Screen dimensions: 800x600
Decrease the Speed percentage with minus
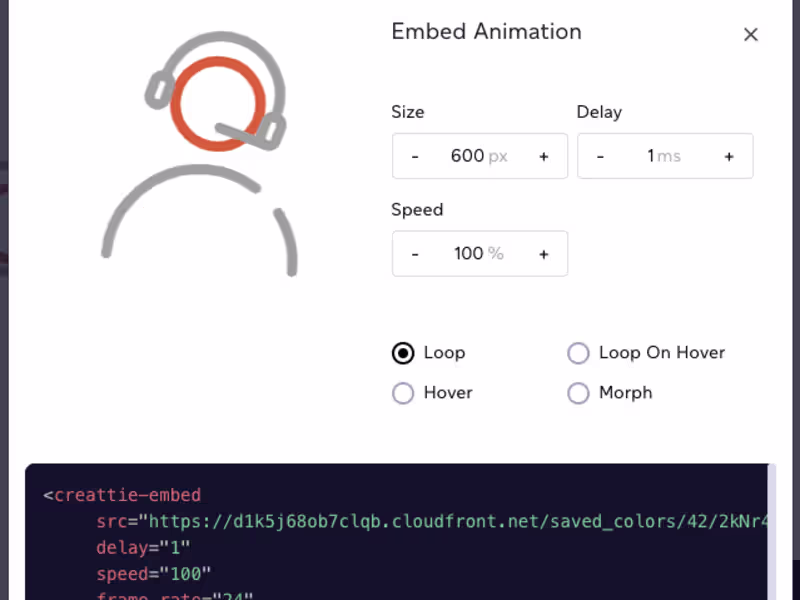click(x=415, y=254)
